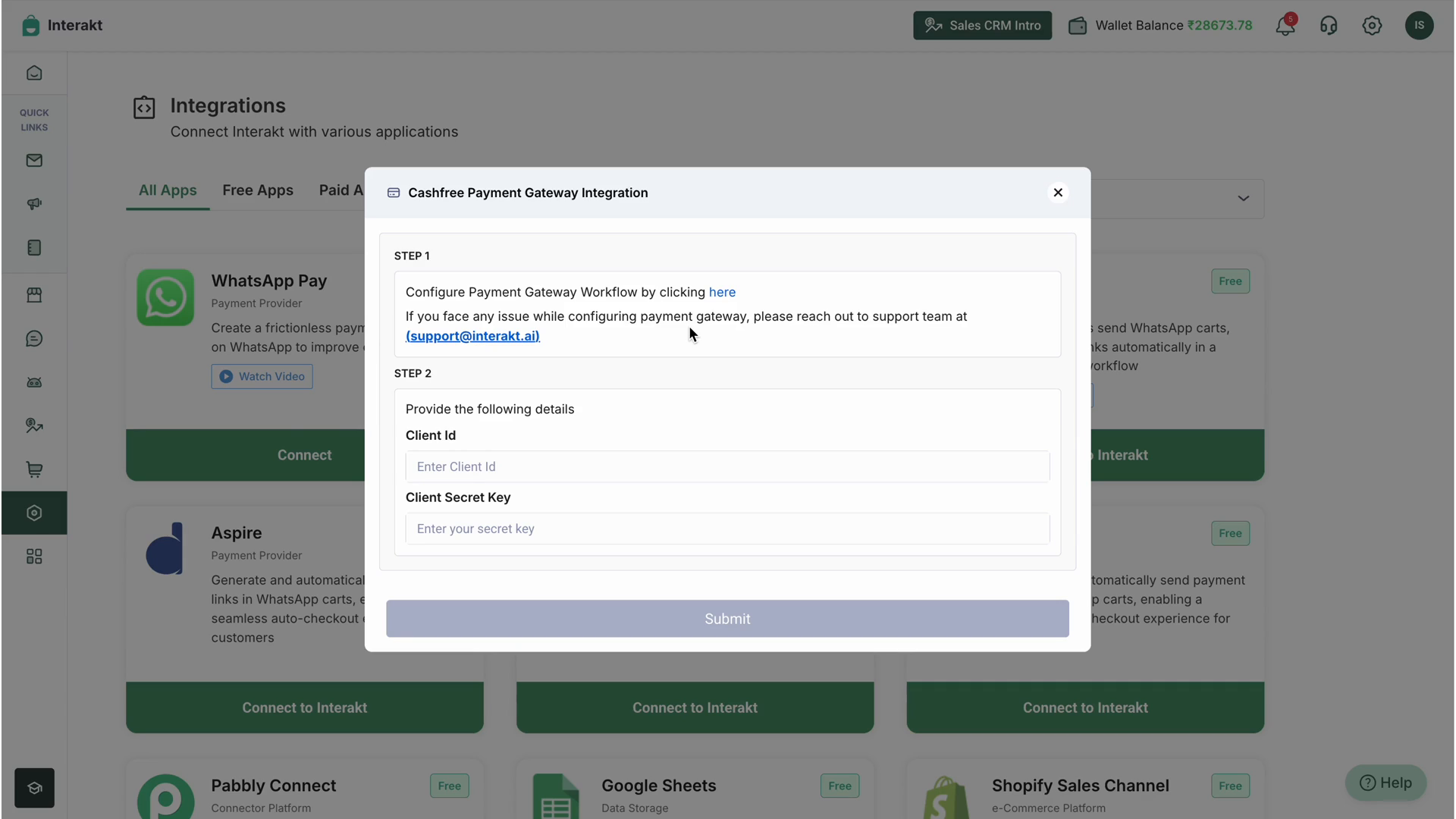Select the active Integrations icon in sidebar
This screenshot has width=1456, height=819.
34,513
